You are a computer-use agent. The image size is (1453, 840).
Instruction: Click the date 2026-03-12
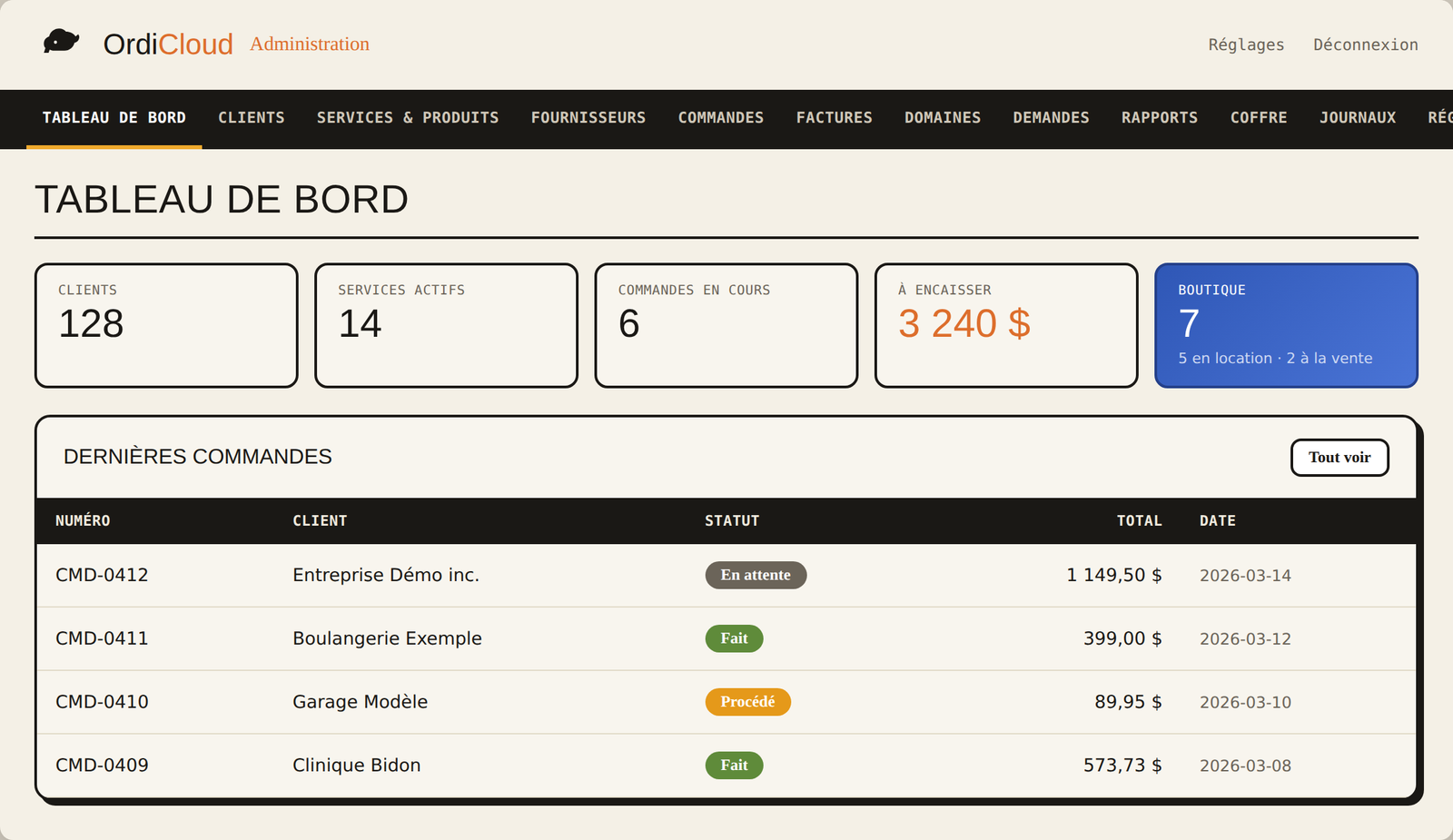1245,639
